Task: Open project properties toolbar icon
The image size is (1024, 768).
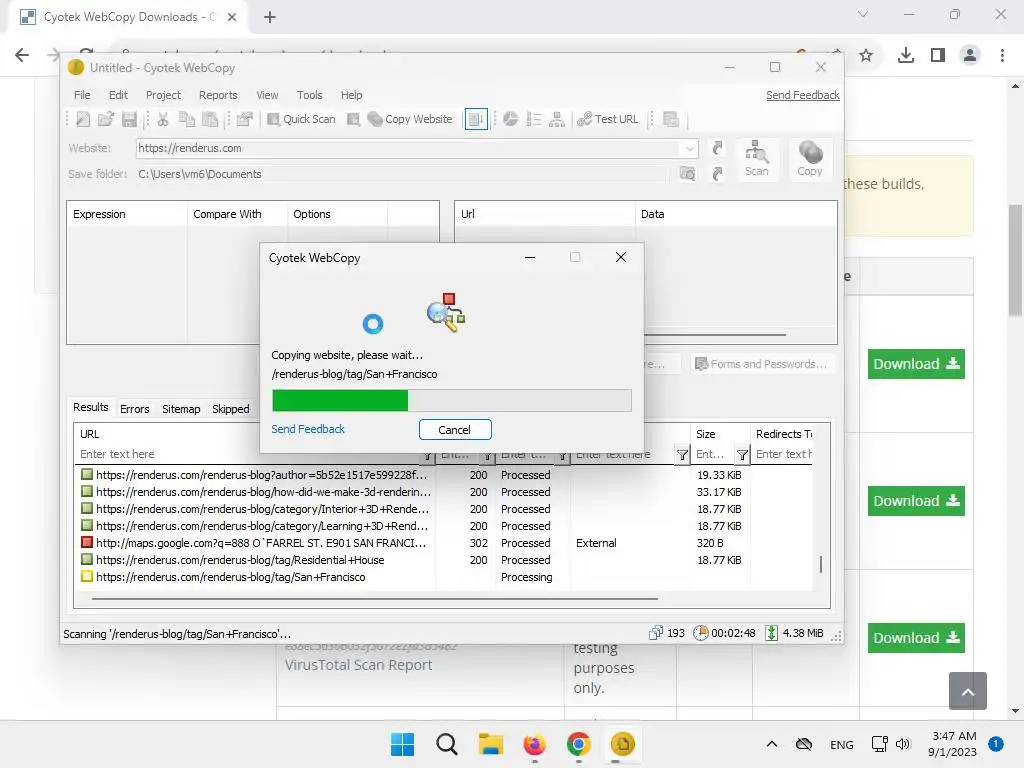Action: (x=244, y=119)
